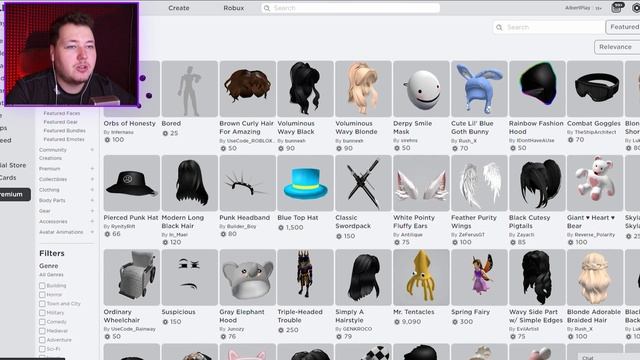Expand the Community Creations category
This screenshot has height=360, width=640.
[x=92, y=150]
